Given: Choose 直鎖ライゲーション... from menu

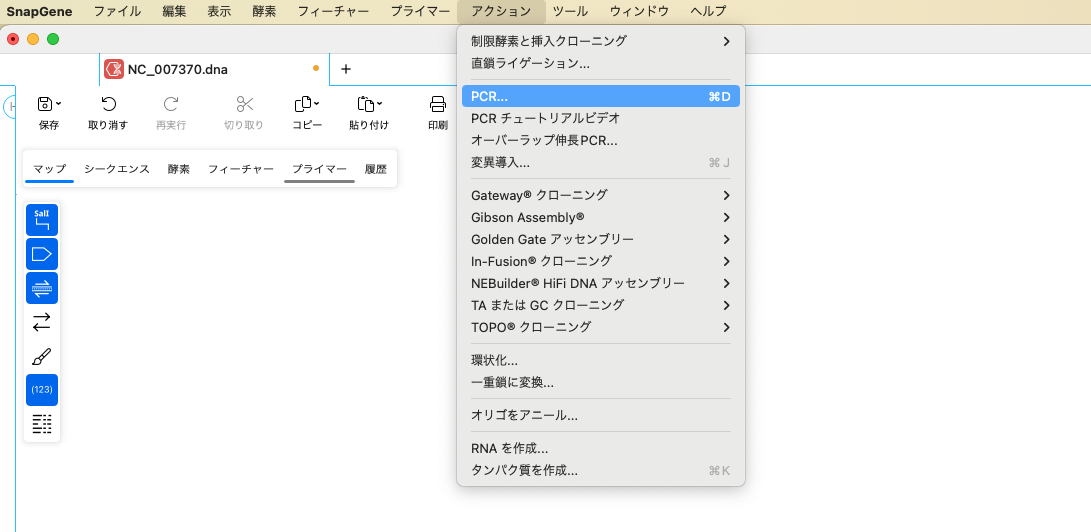Looking at the screenshot, I should click(x=600, y=63).
